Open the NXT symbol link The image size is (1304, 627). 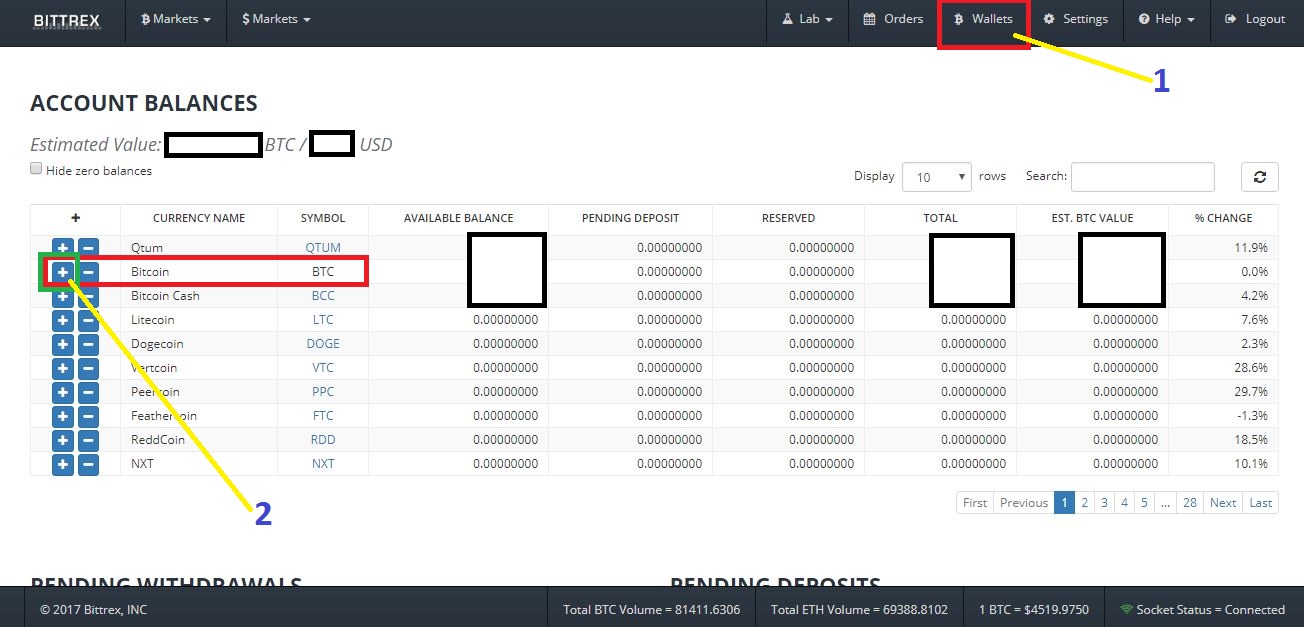coord(323,464)
